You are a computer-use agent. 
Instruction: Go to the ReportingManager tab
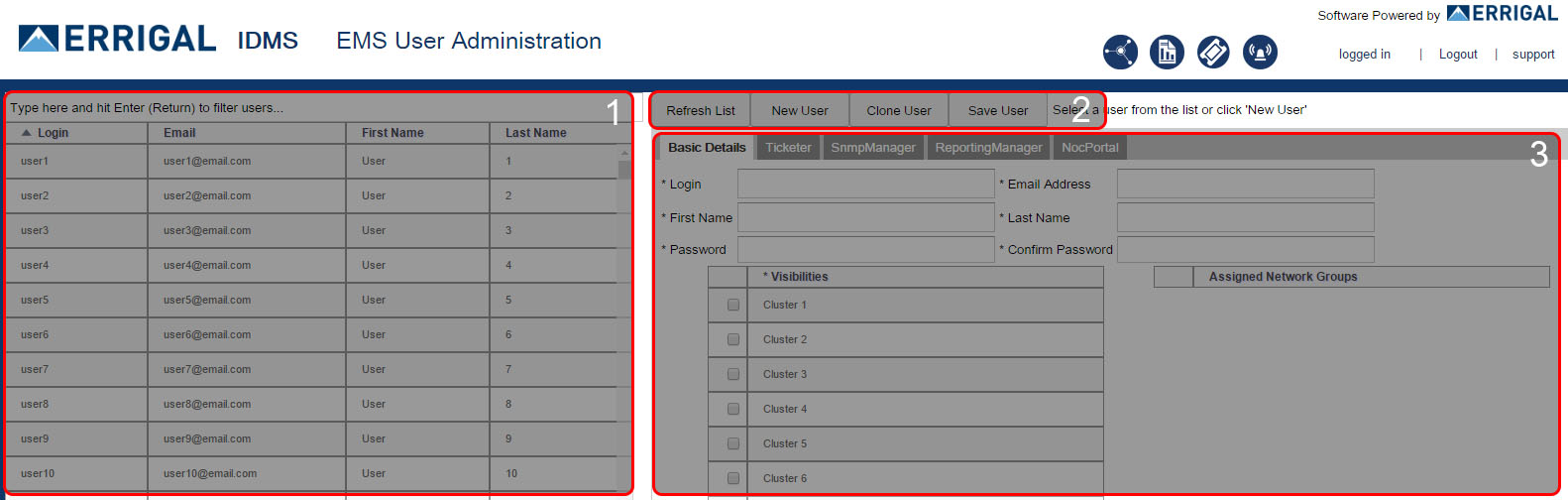pos(988,148)
